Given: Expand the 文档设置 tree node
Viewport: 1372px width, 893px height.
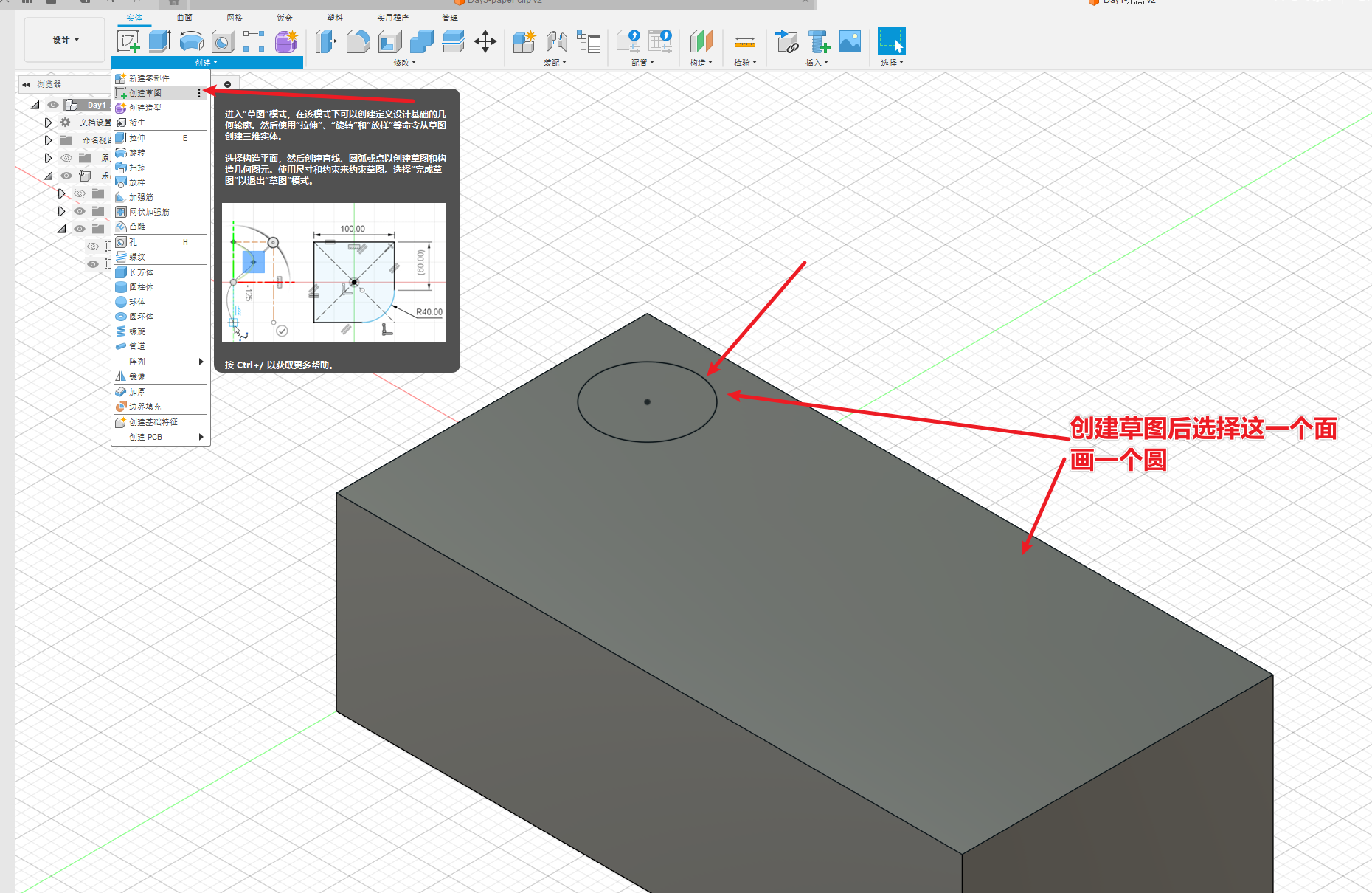Looking at the screenshot, I should [48, 123].
